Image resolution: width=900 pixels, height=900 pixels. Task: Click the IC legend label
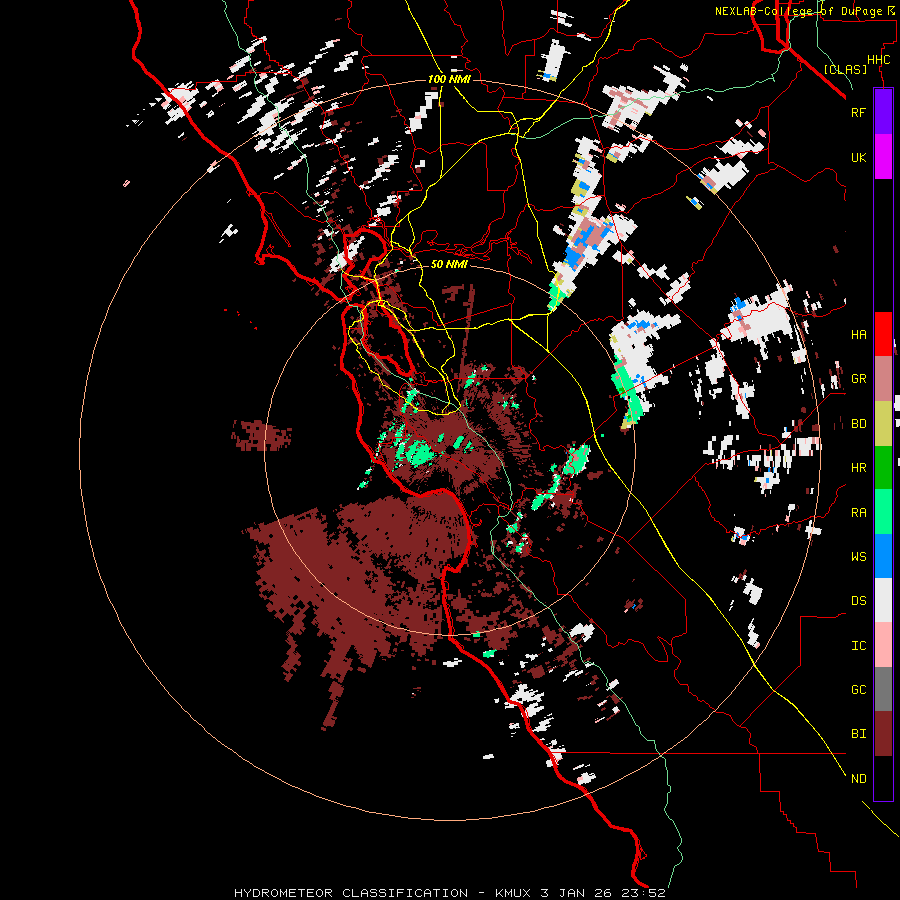click(858, 646)
